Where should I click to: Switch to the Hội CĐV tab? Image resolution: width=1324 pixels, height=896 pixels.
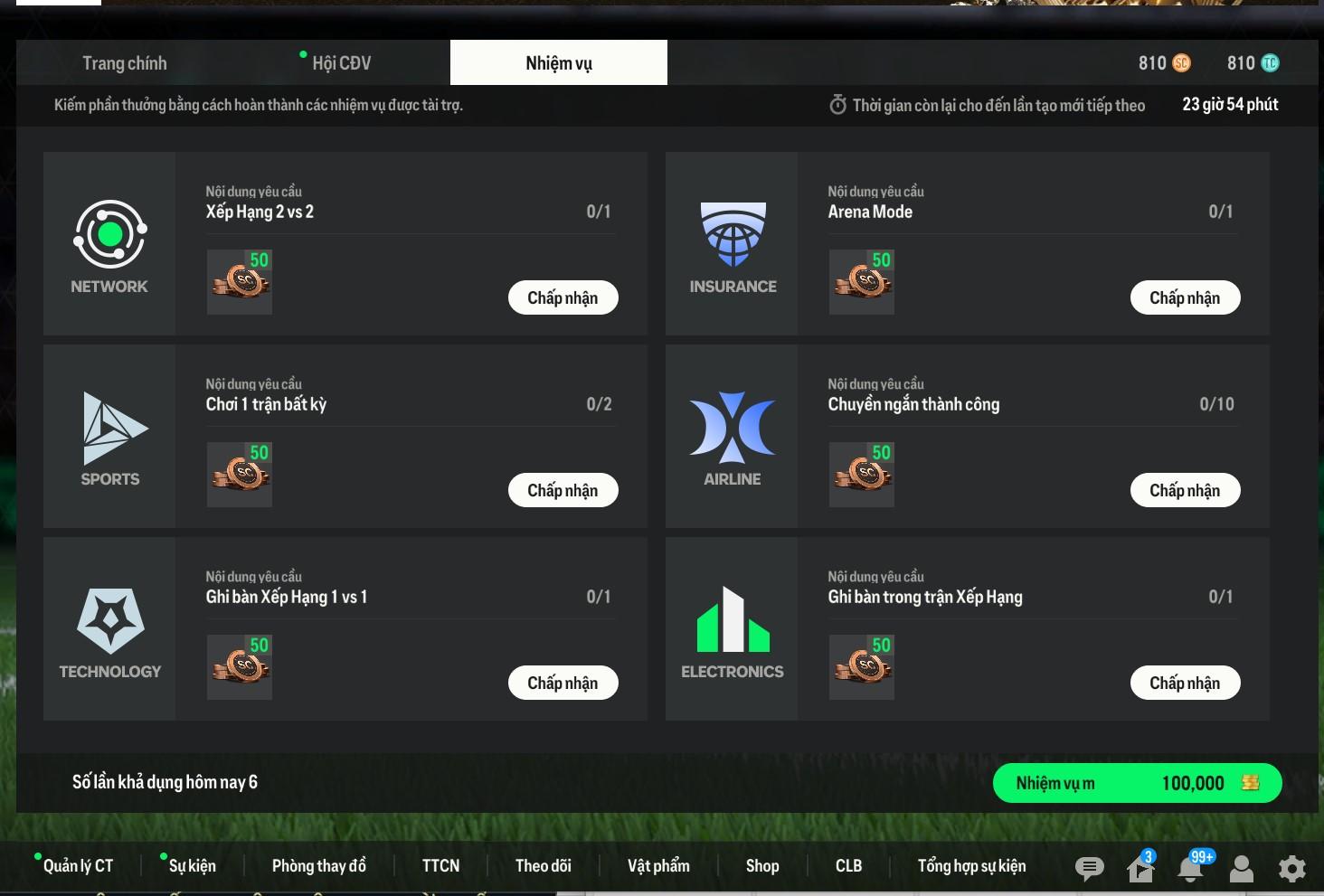[341, 63]
